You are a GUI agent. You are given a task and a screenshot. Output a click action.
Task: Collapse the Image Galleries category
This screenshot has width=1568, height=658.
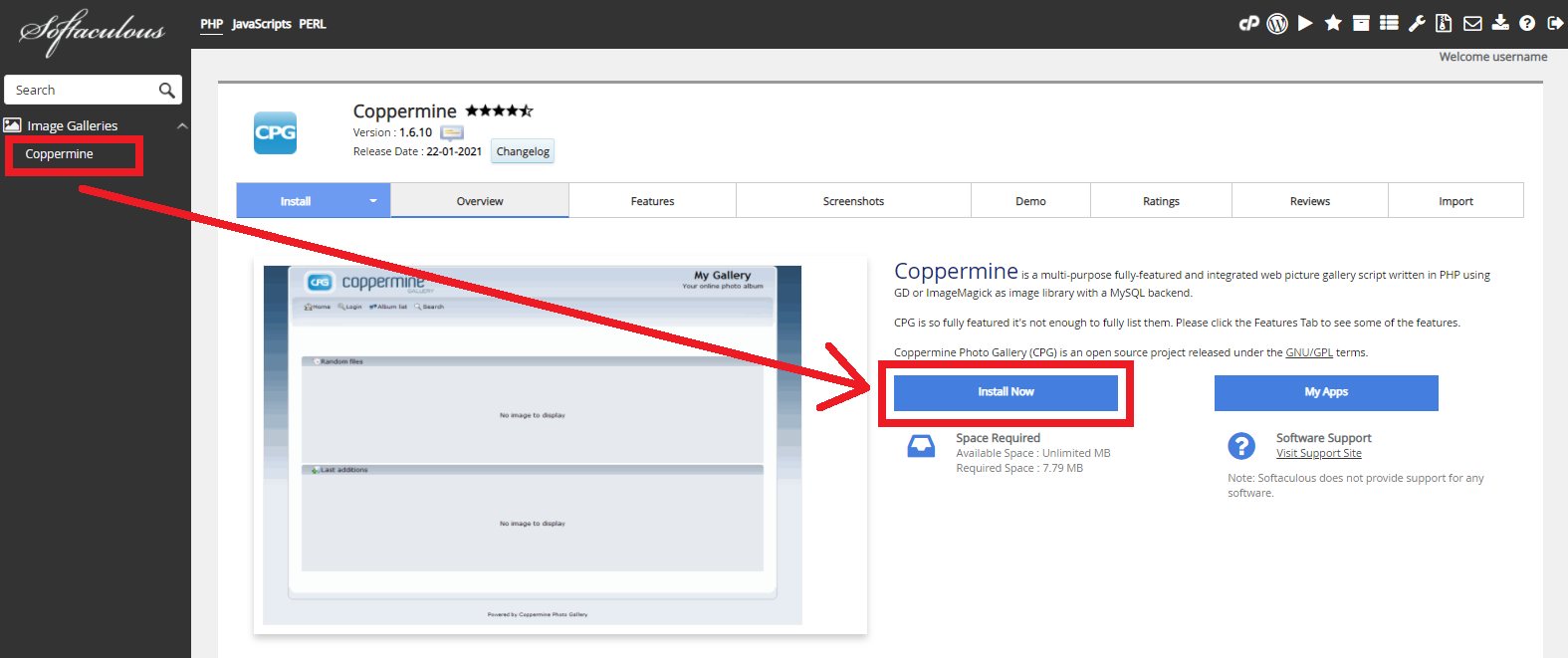click(182, 126)
